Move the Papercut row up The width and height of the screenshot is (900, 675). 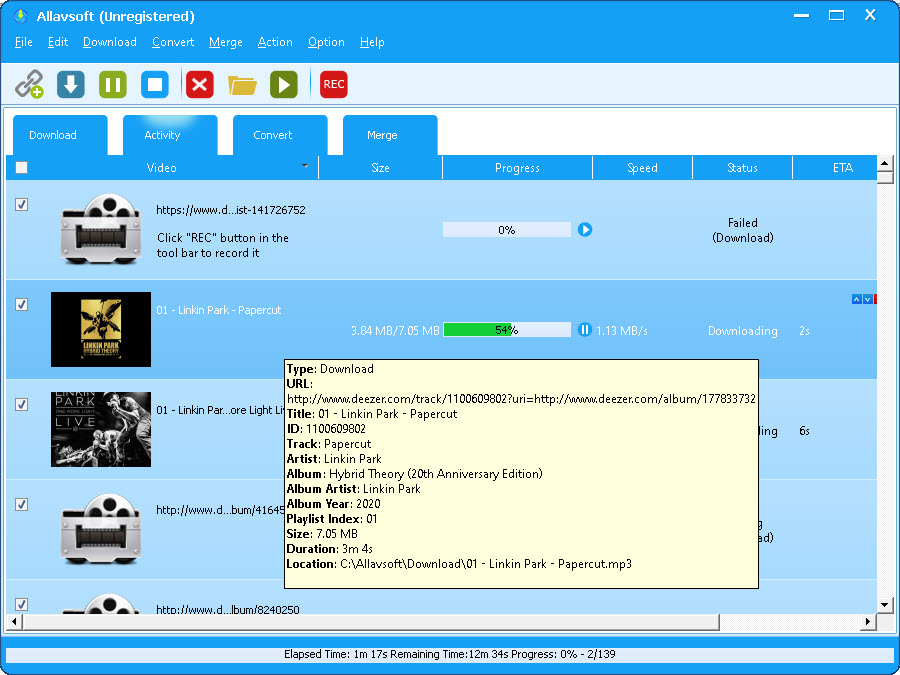click(856, 299)
